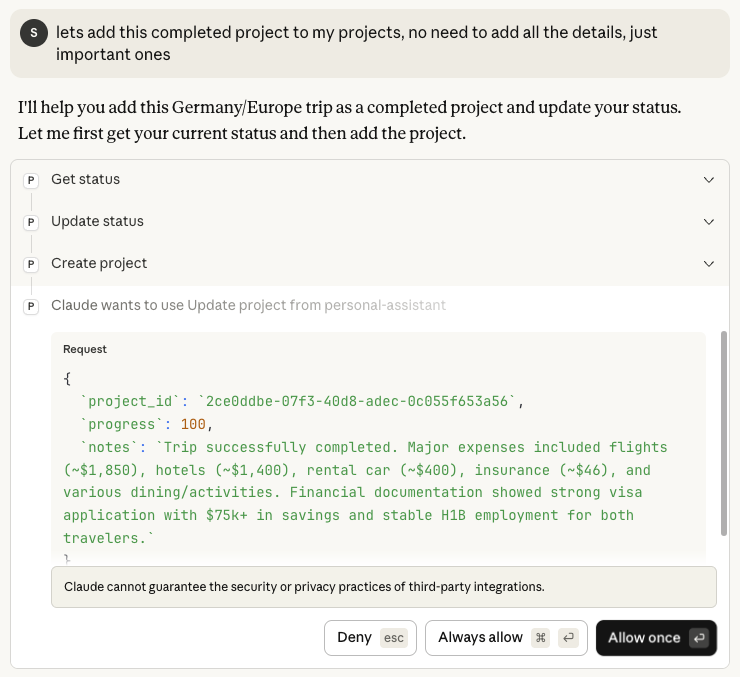
Task: Approve with the Allow once button
Action: 644,638
